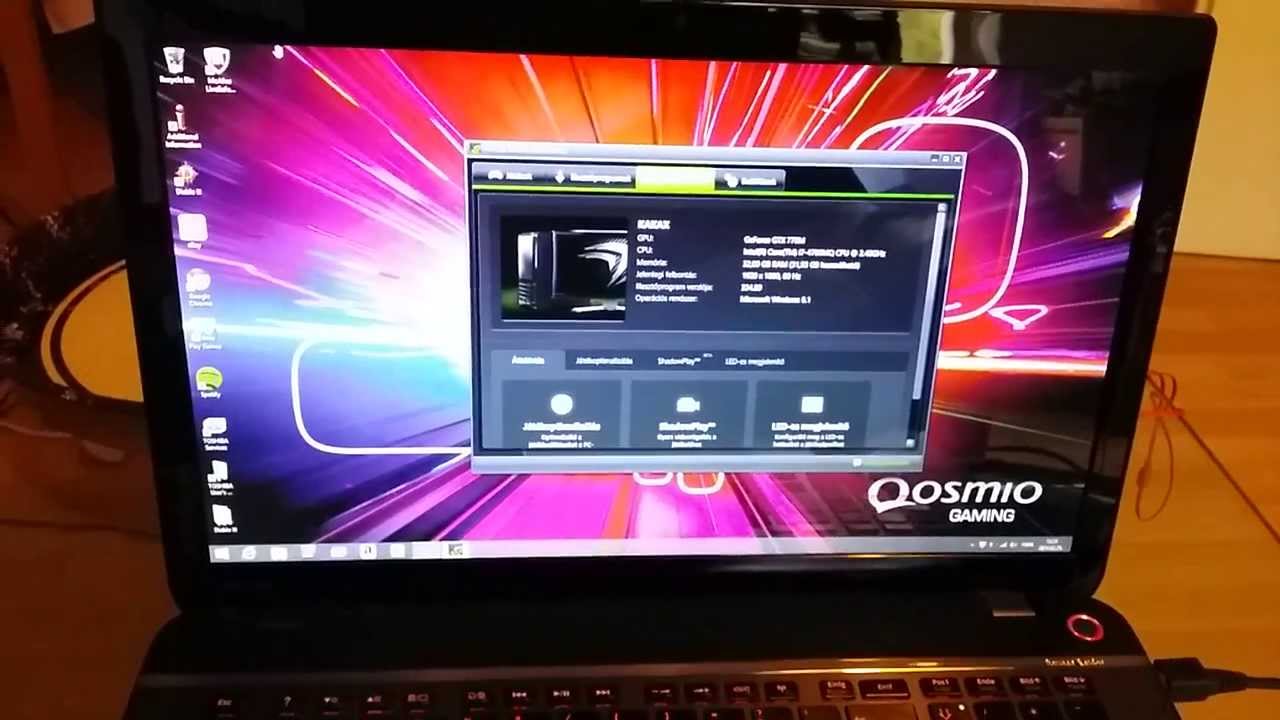Select the LED visualizer sub-tab
The image size is (1280, 720).
[755, 362]
